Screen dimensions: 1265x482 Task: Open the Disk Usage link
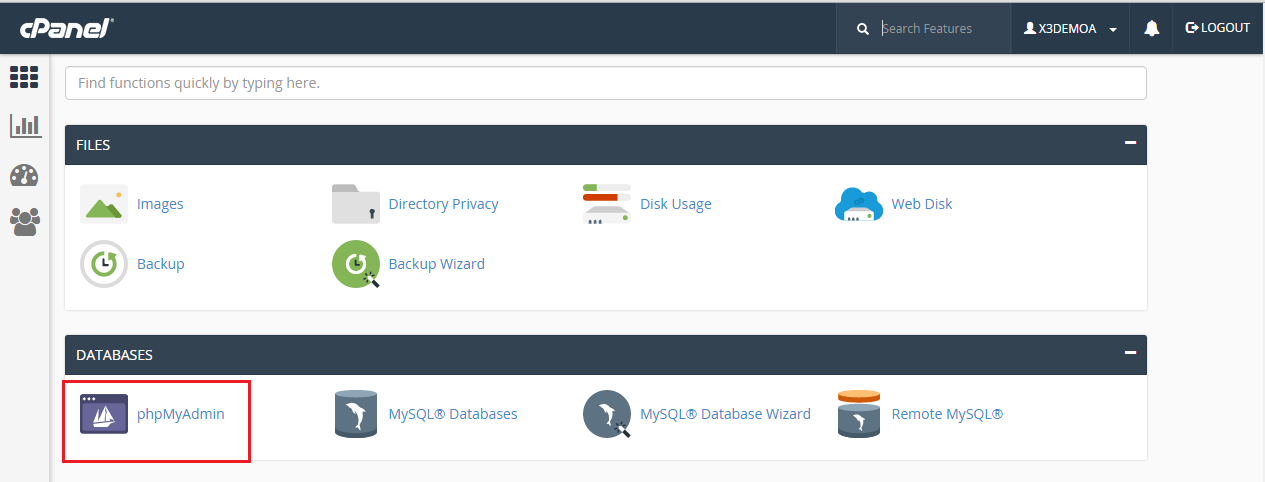coord(676,204)
